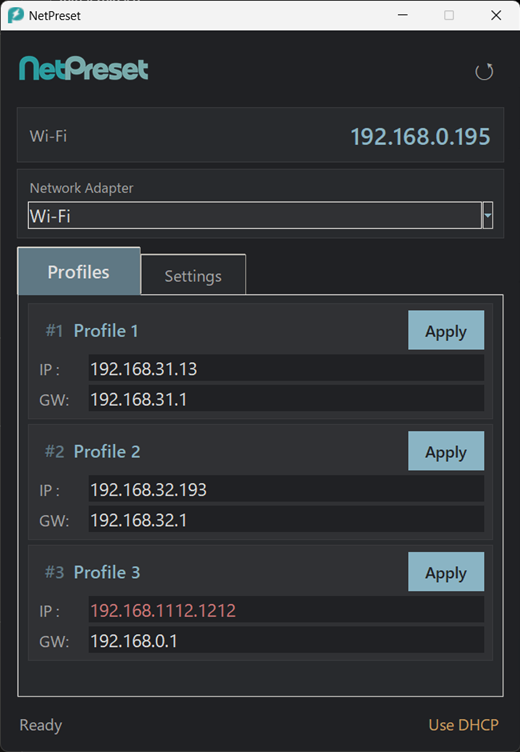Viewport: 520px width, 752px height.
Task: Open the Network Adapter dropdown arrow
Action: coord(488,215)
